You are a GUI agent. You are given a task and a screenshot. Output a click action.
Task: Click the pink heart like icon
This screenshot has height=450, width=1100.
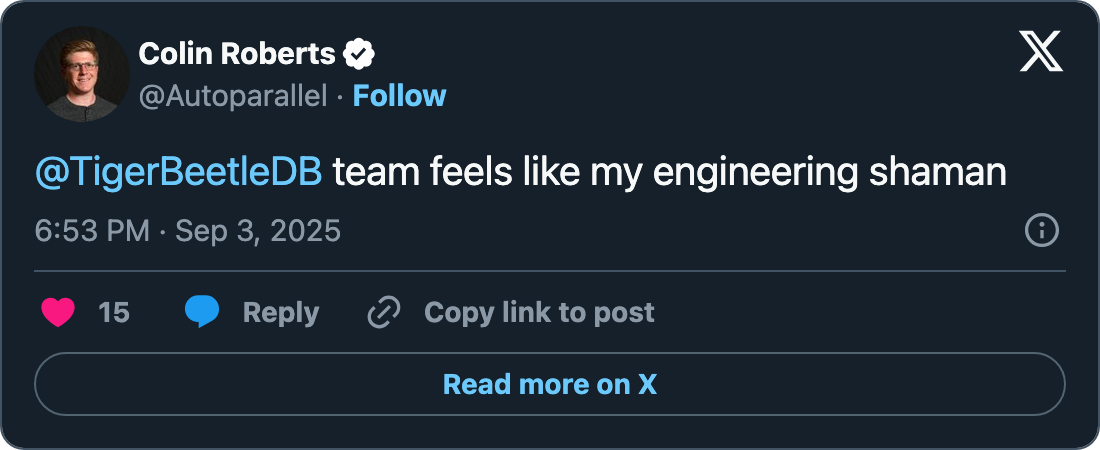[x=59, y=313]
